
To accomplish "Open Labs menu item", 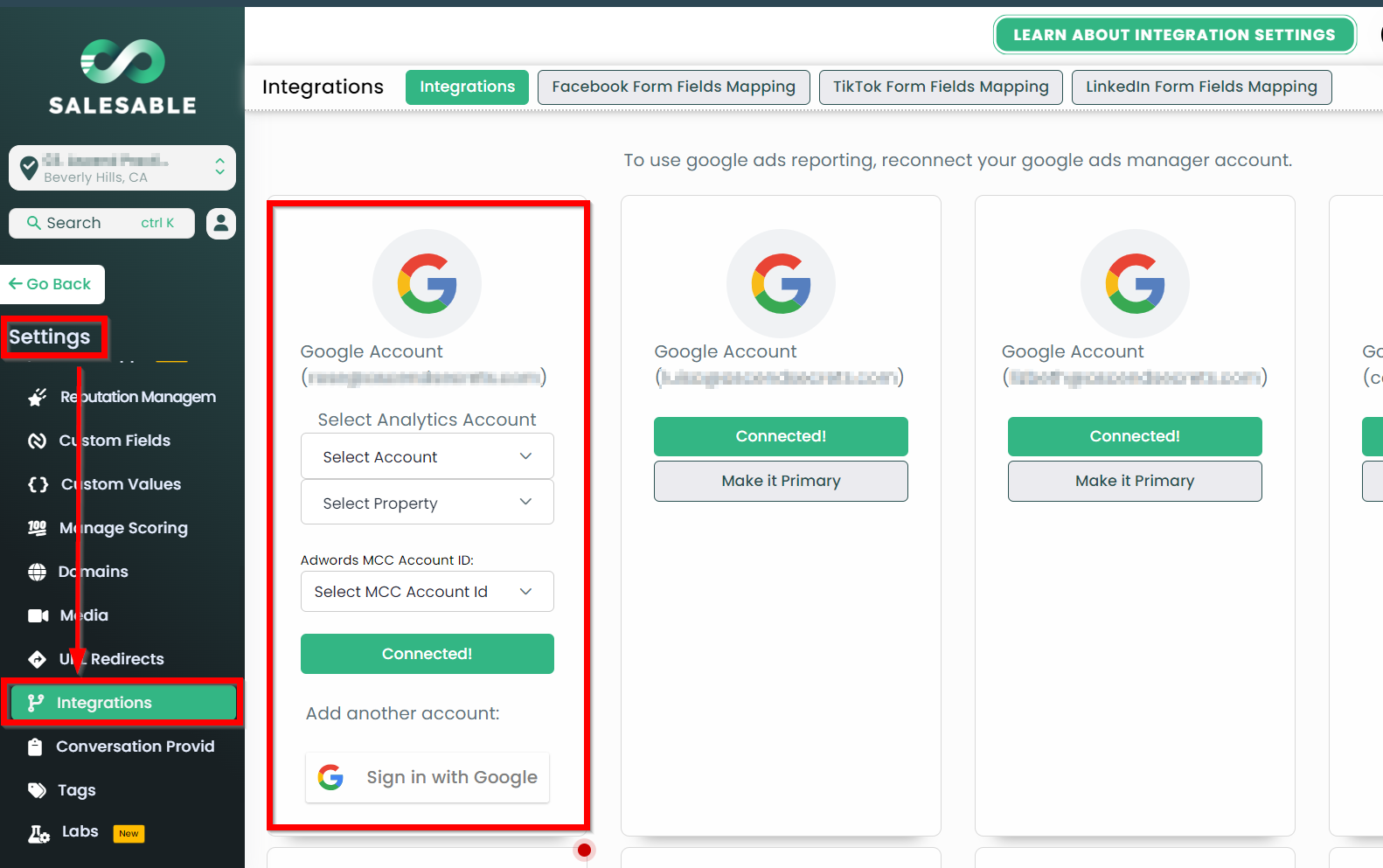I will coord(80,832).
